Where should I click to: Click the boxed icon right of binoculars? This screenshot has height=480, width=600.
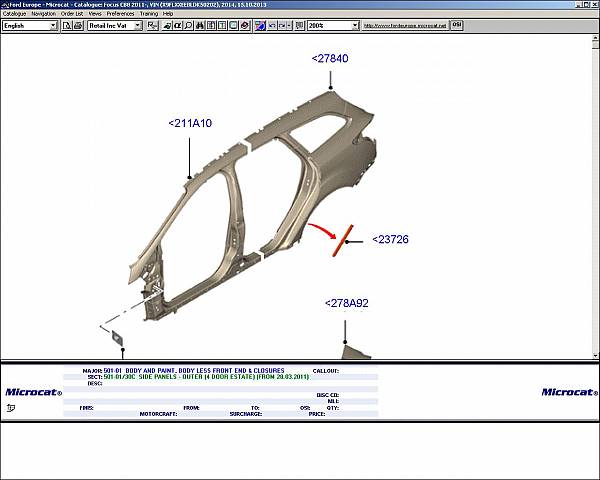pyautogui.click(x=211, y=26)
